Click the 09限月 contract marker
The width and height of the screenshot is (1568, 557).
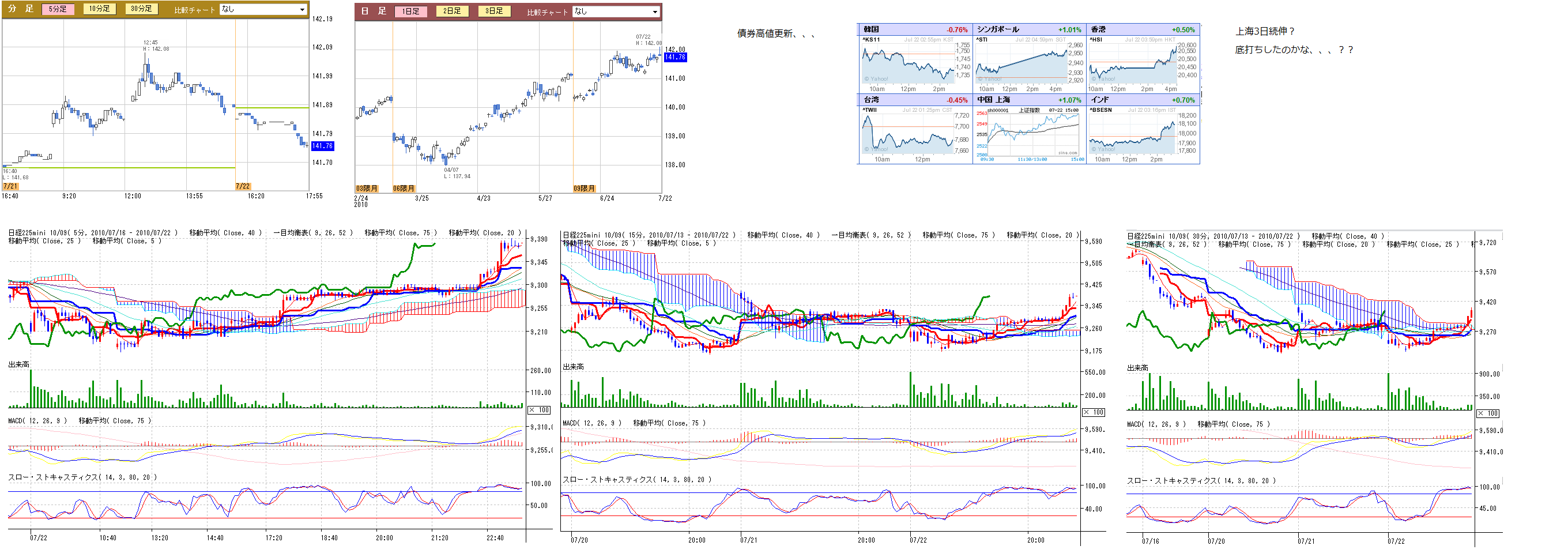point(585,189)
